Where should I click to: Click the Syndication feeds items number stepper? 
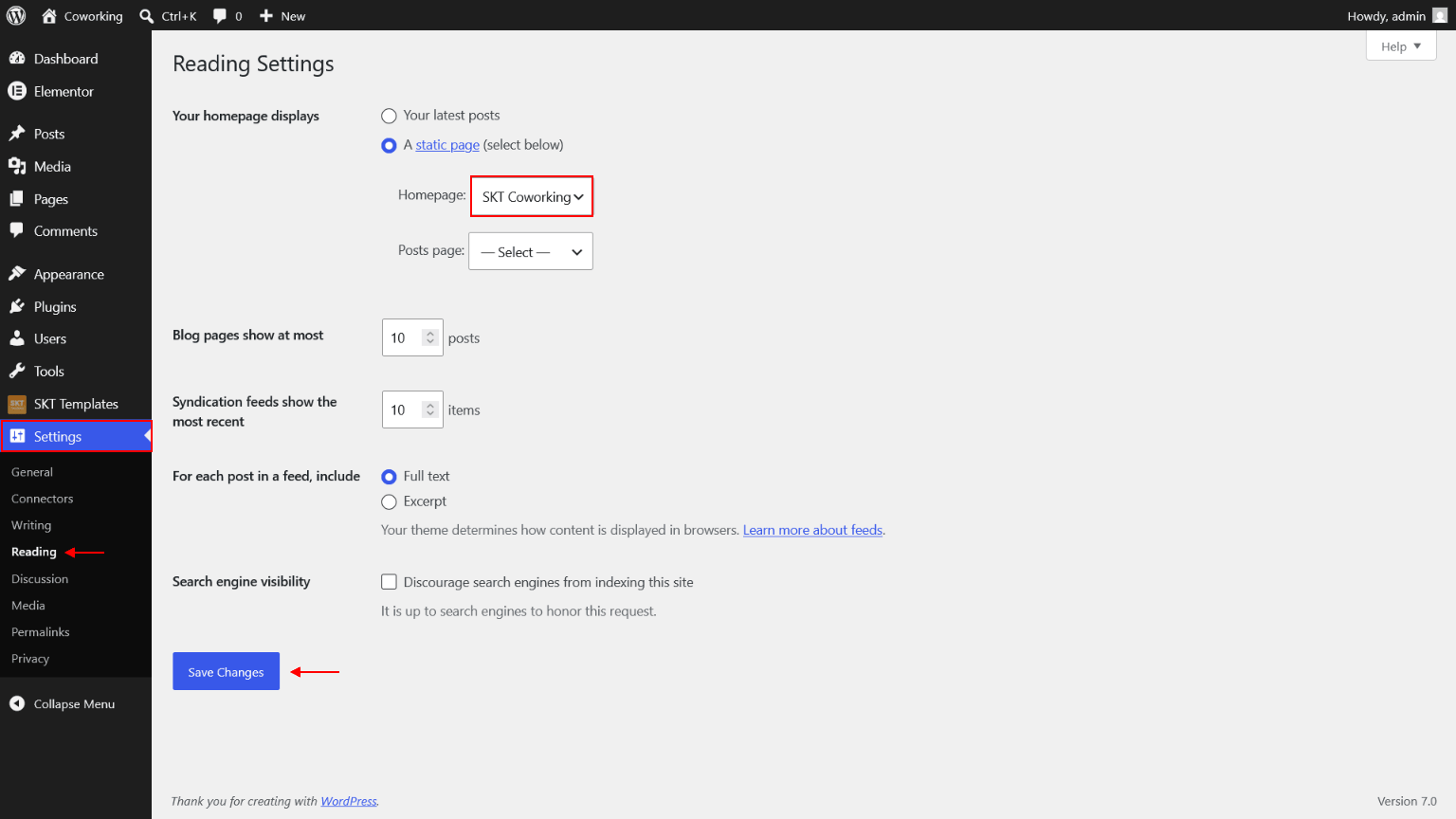430,409
